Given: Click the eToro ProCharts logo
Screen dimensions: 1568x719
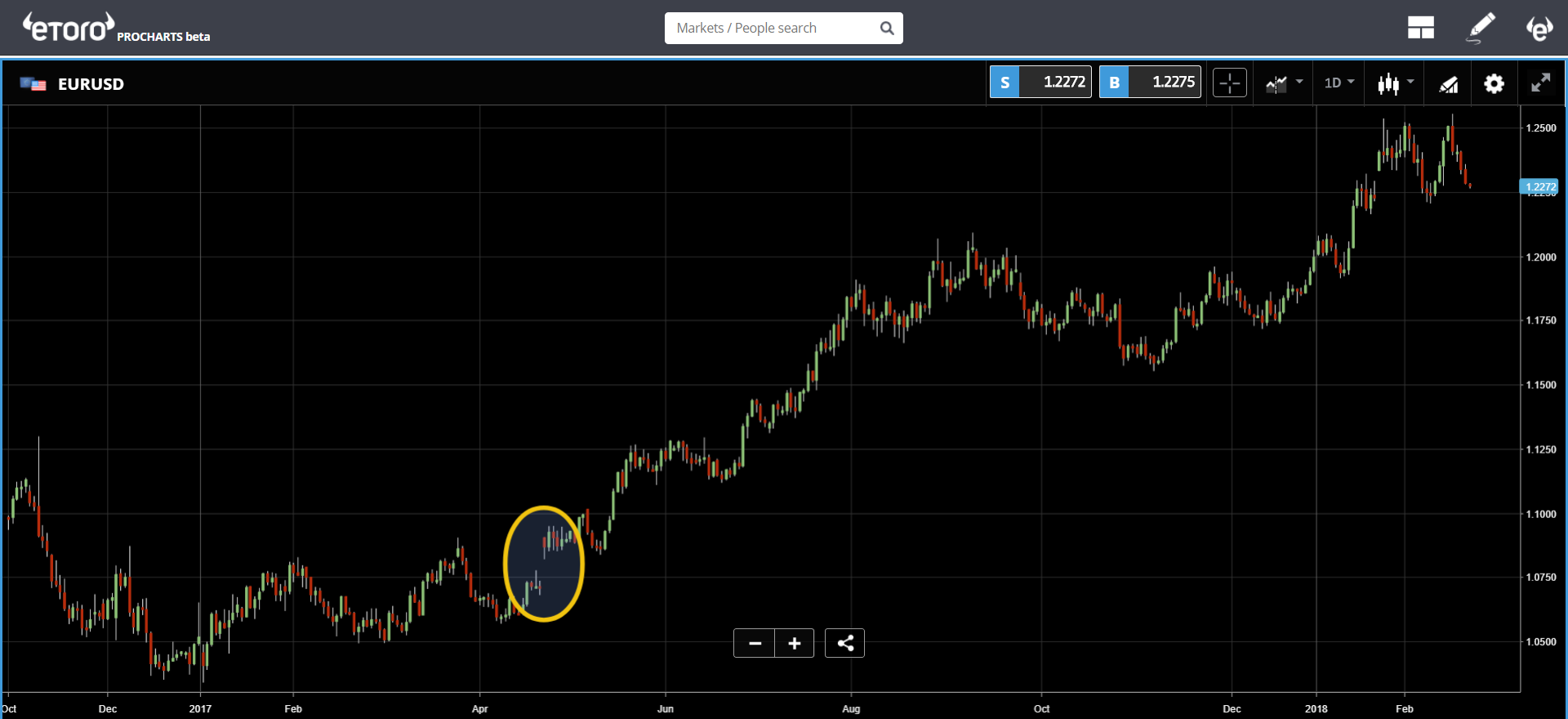Looking at the screenshot, I should pyautogui.click(x=116, y=28).
